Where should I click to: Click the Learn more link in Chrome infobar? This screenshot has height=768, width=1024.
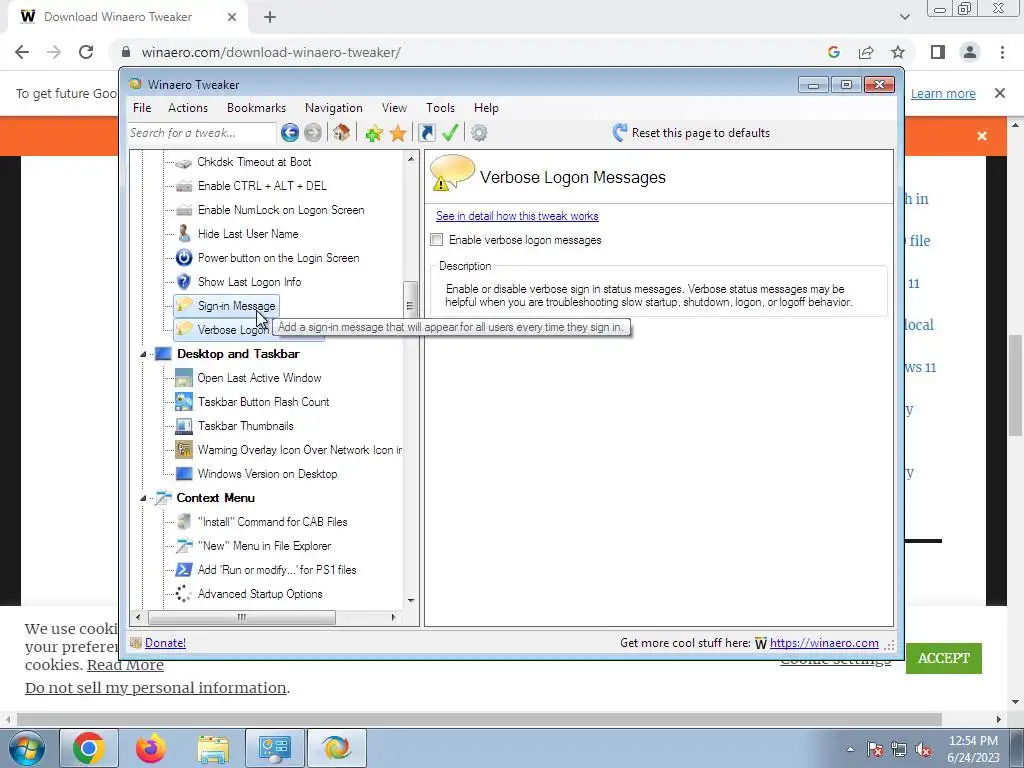pyautogui.click(x=943, y=94)
